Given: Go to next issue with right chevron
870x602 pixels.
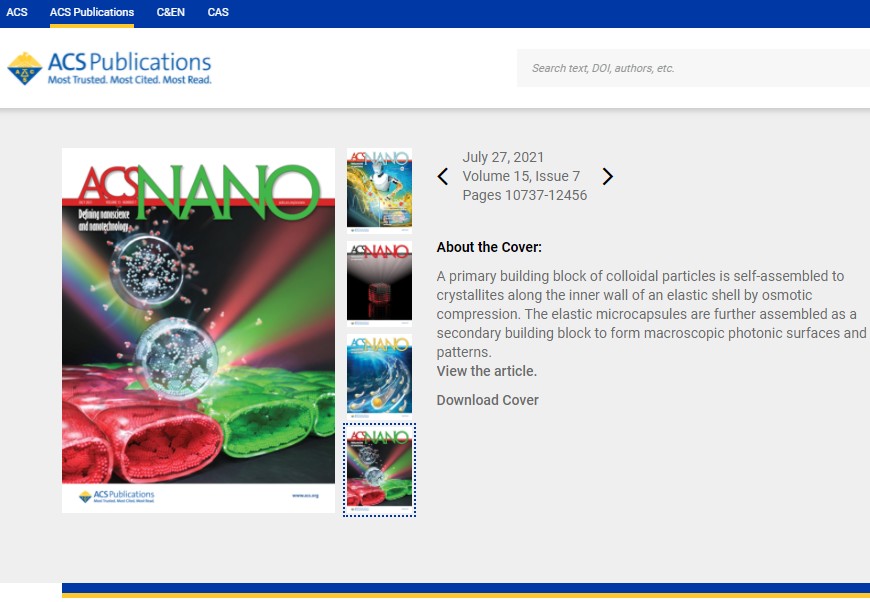Looking at the screenshot, I should 608,176.
